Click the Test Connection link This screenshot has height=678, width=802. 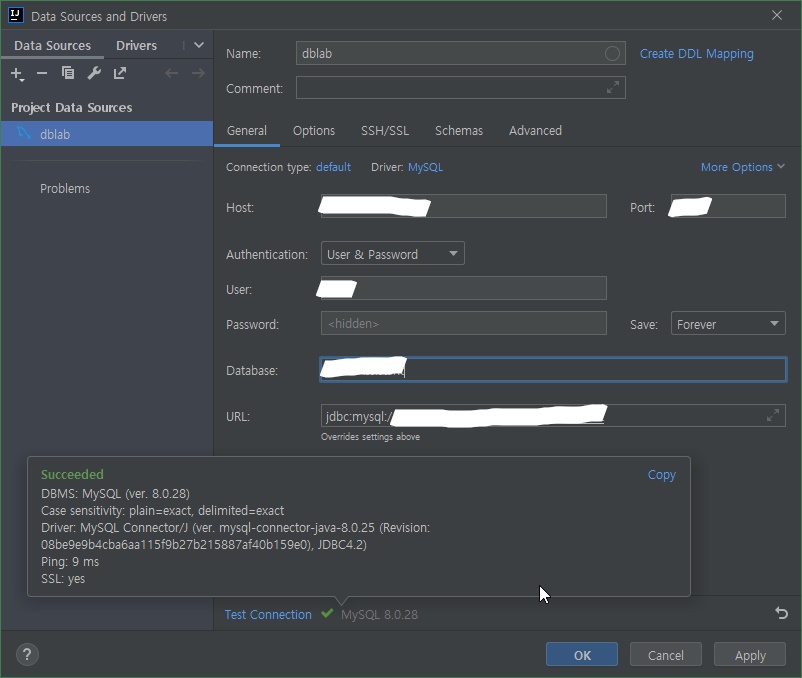pyautogui.click(x=268, y=615)
